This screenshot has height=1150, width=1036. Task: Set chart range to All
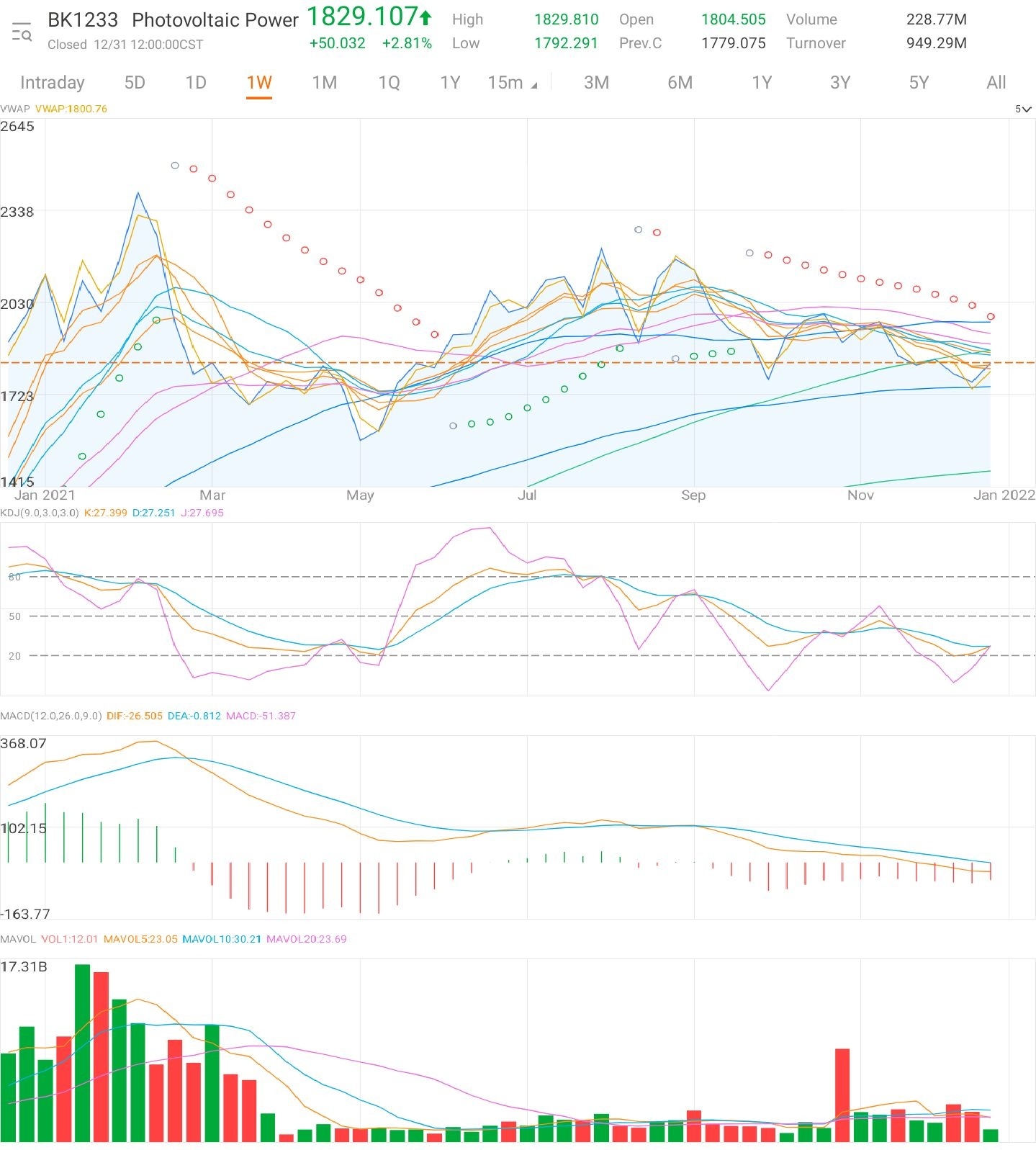pos(996,83)
